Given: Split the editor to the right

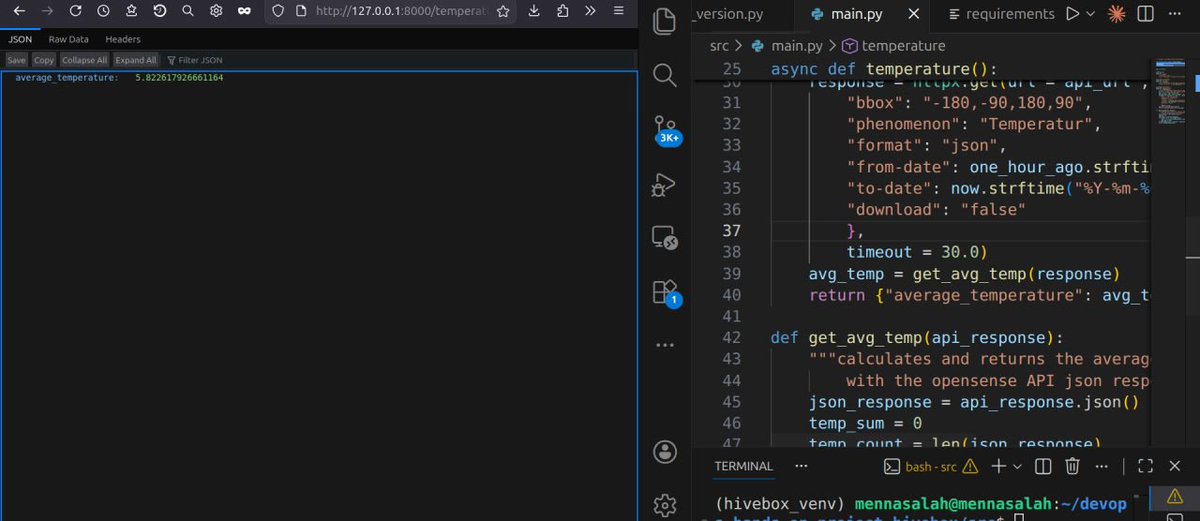Looking at the screenshot, I should pyautogui.click(x=1147, y=14).
